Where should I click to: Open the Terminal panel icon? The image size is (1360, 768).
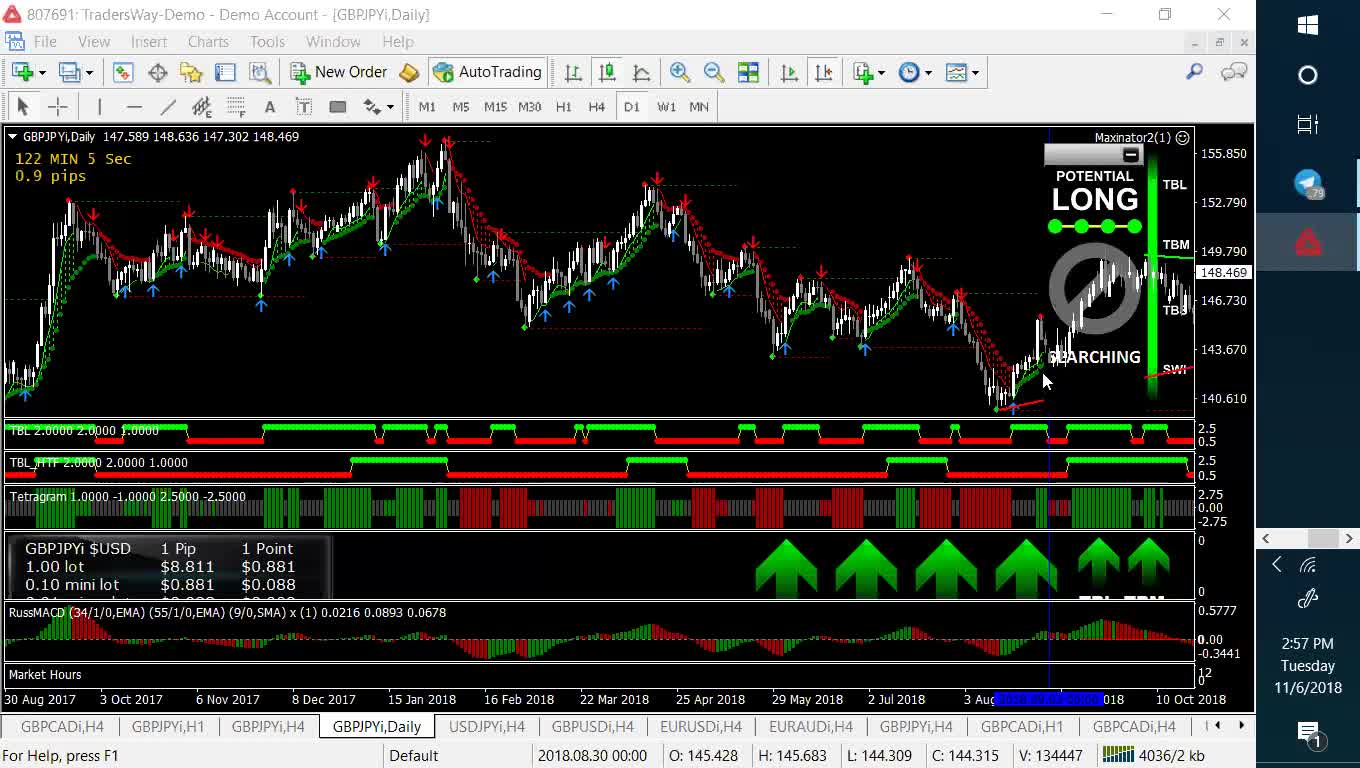click(x=225, y=72)
